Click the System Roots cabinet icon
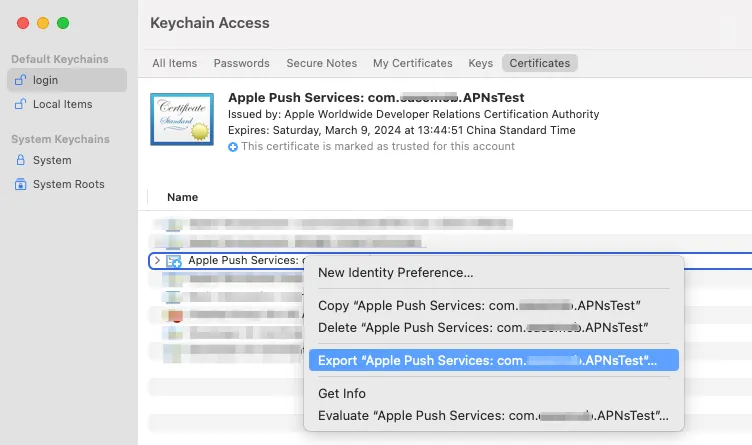Image resolution: width=752 pixels, height=445 pixels. (20, 184)
